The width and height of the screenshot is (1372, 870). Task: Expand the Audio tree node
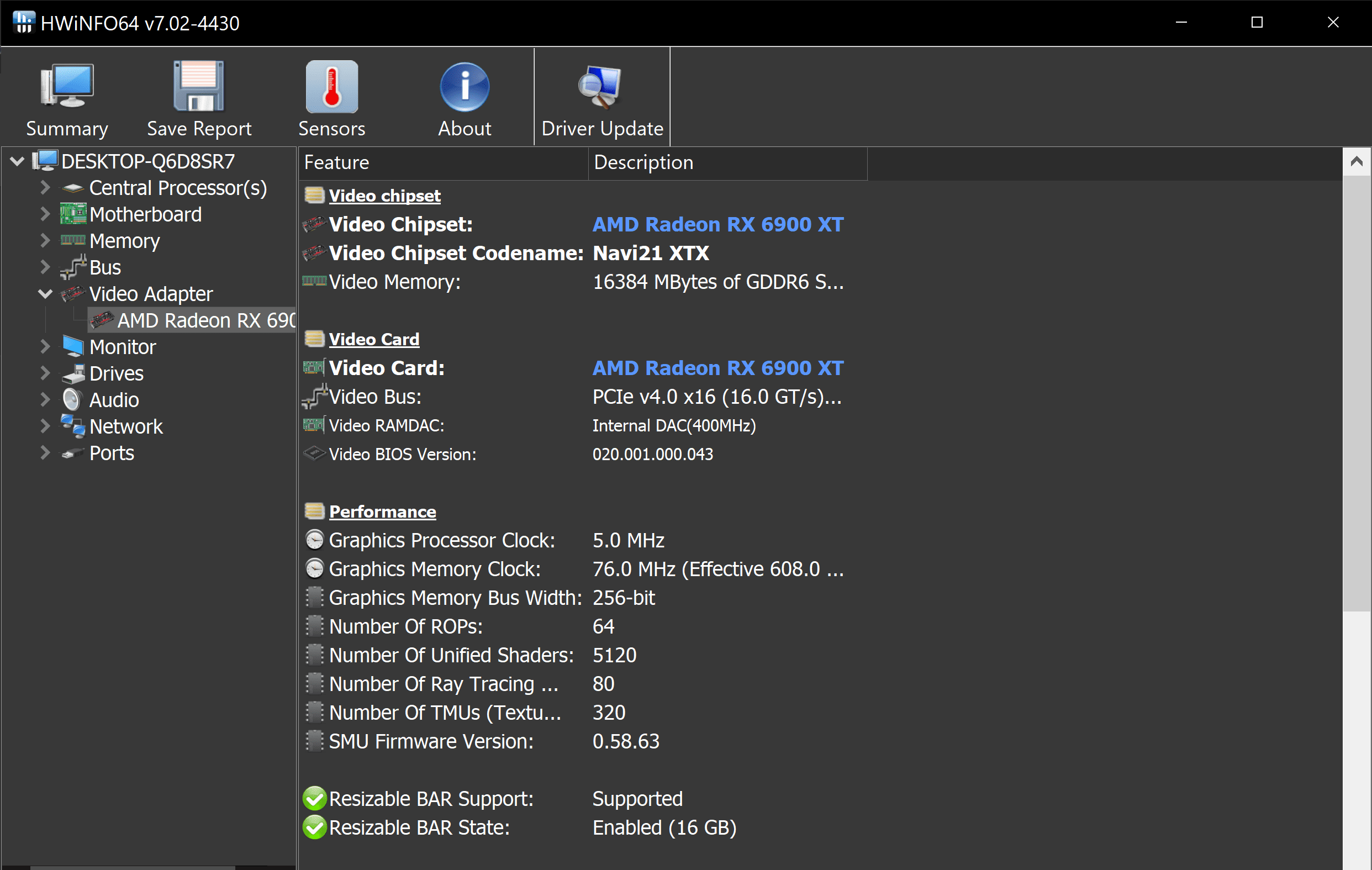[x=45, y=400]
